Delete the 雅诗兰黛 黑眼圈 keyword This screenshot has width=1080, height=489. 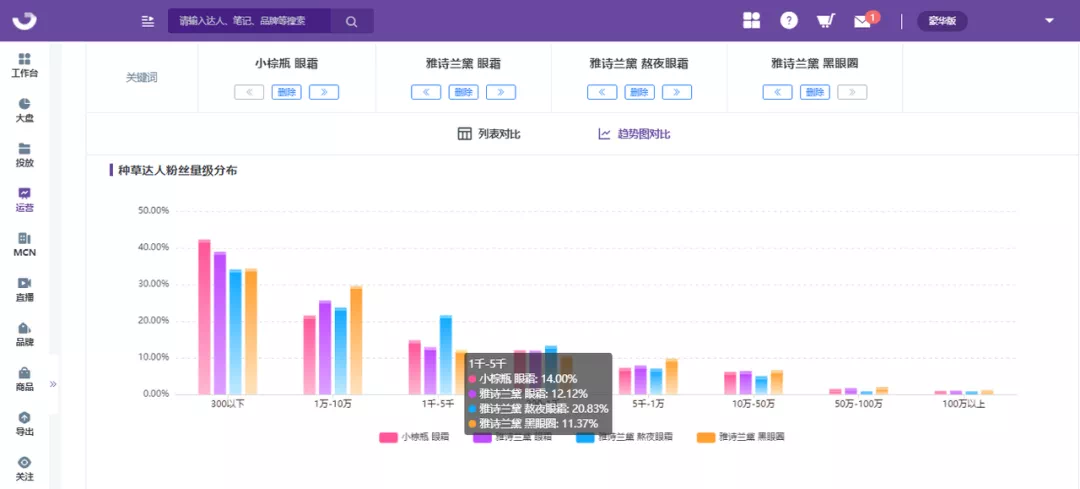815,92
